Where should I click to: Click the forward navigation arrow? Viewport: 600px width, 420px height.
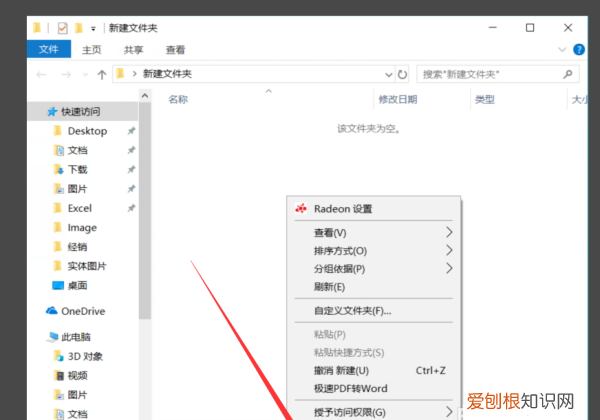click(x=66, y=75)
